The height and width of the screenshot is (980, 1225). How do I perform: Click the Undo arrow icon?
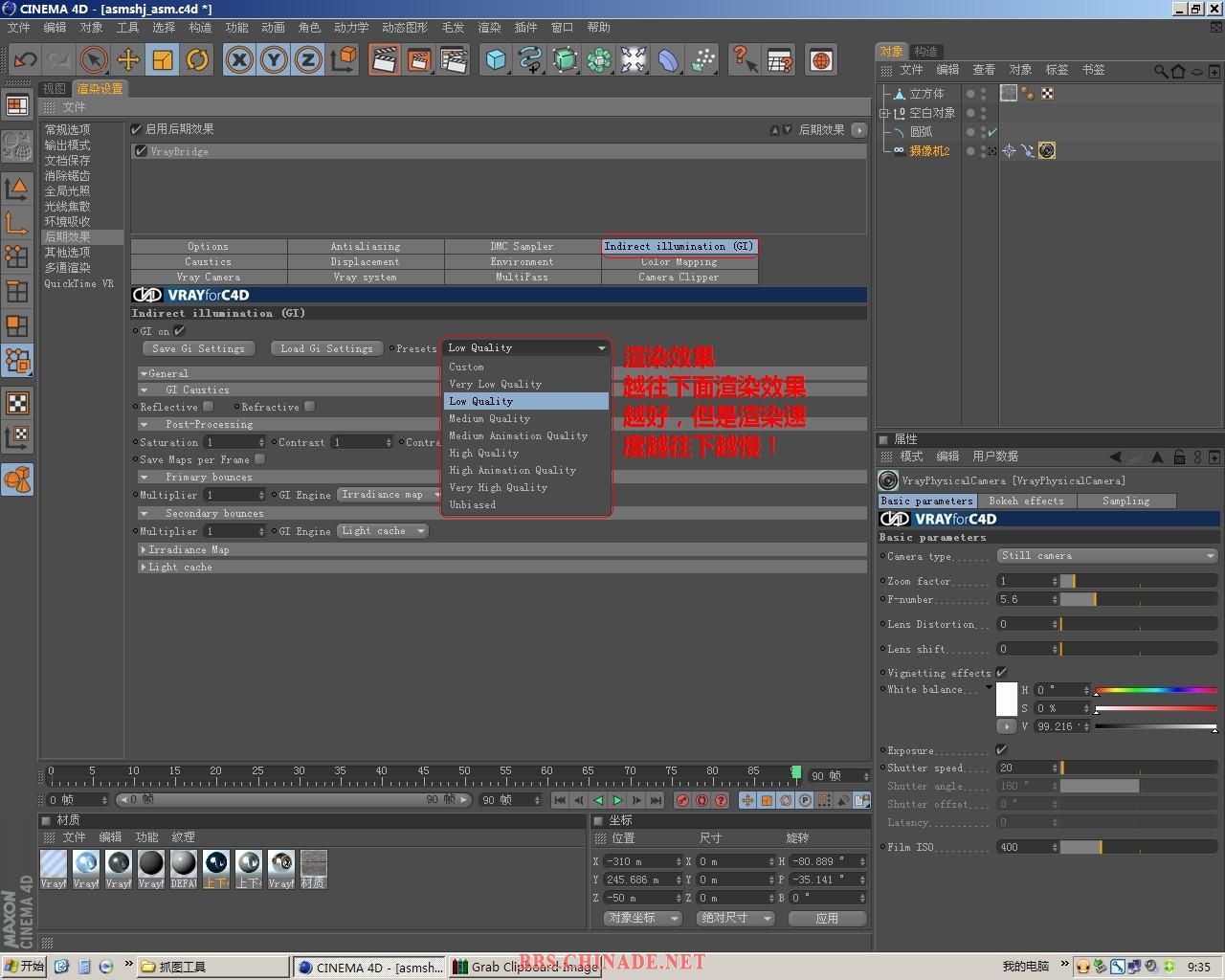(25, 60)
